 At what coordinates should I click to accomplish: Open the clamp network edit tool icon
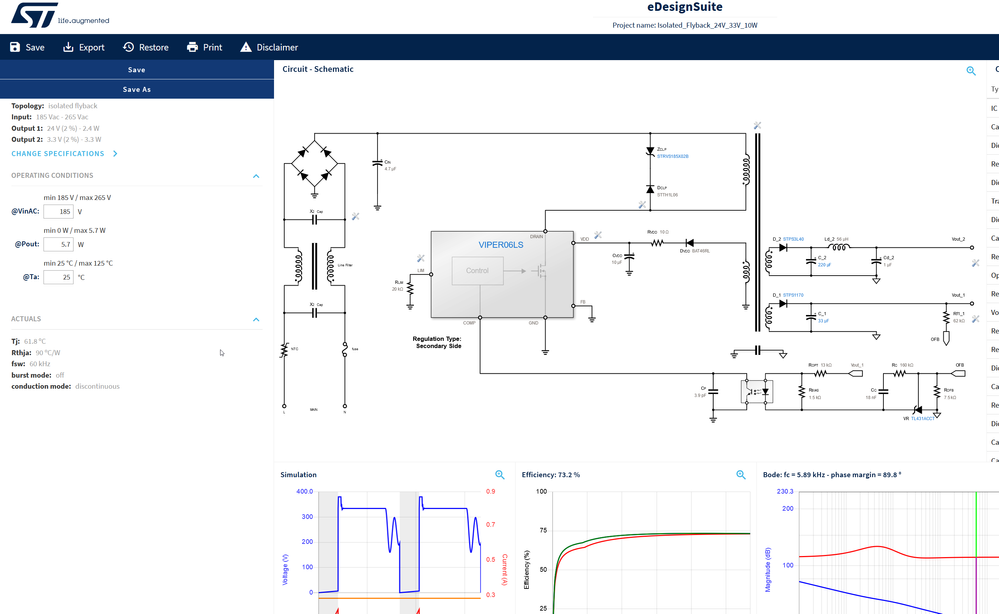click(642, 204)
